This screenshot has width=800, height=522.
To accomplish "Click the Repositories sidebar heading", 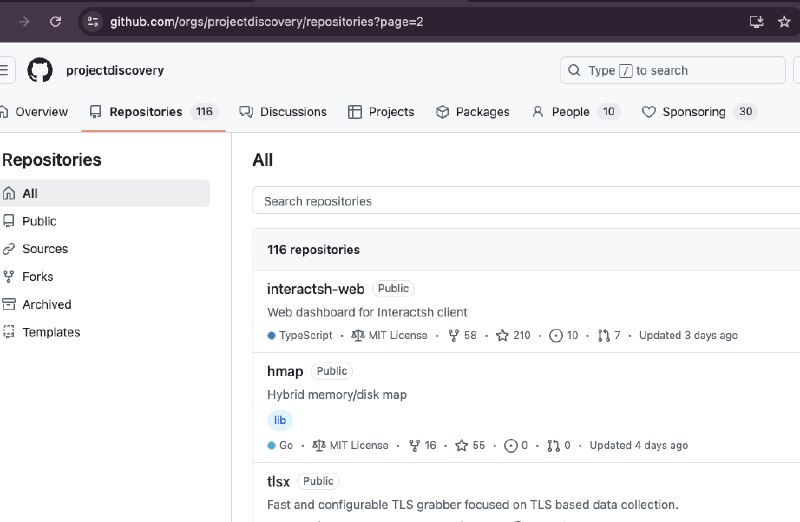I will 52,160.
